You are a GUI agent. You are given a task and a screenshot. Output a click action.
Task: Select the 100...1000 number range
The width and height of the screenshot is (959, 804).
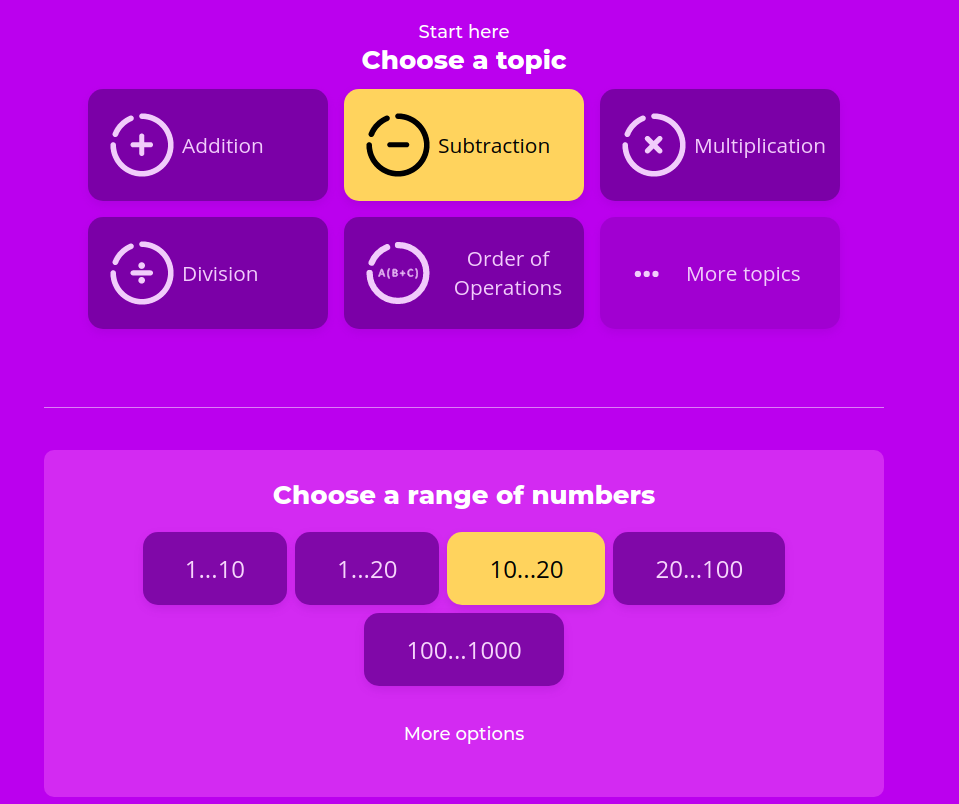[x=463, y=649]
